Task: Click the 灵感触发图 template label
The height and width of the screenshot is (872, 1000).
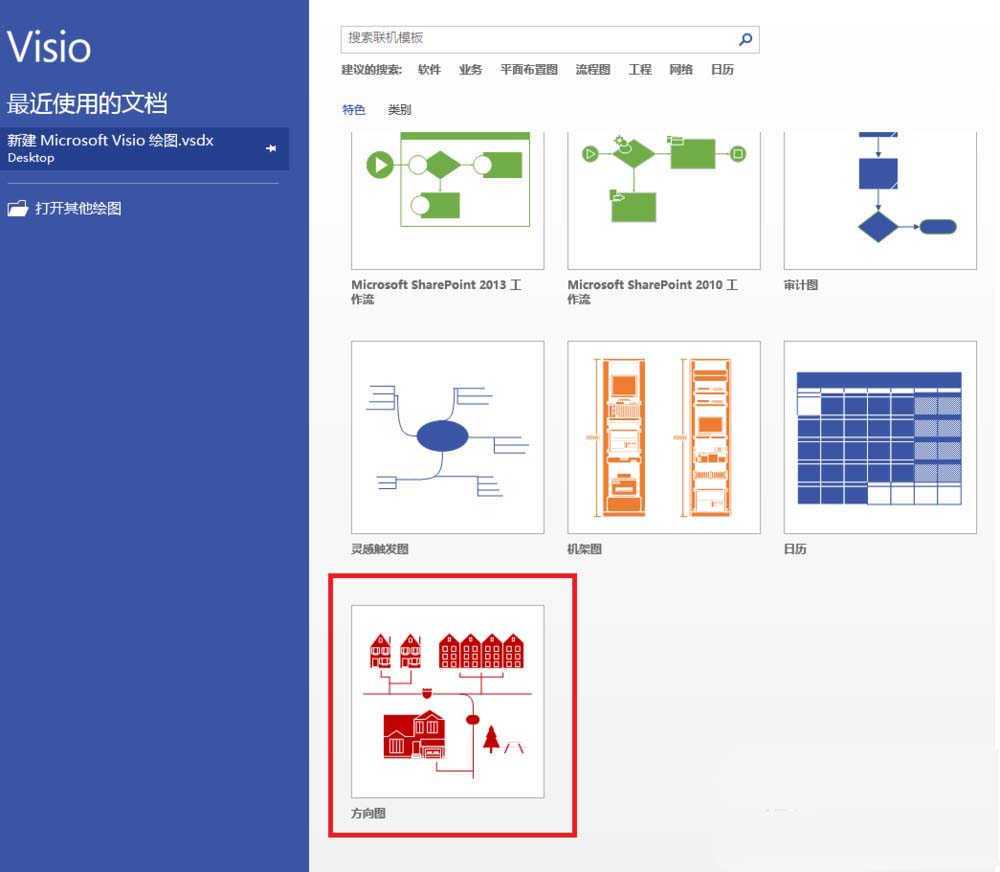Action: (x=380, y=549)
